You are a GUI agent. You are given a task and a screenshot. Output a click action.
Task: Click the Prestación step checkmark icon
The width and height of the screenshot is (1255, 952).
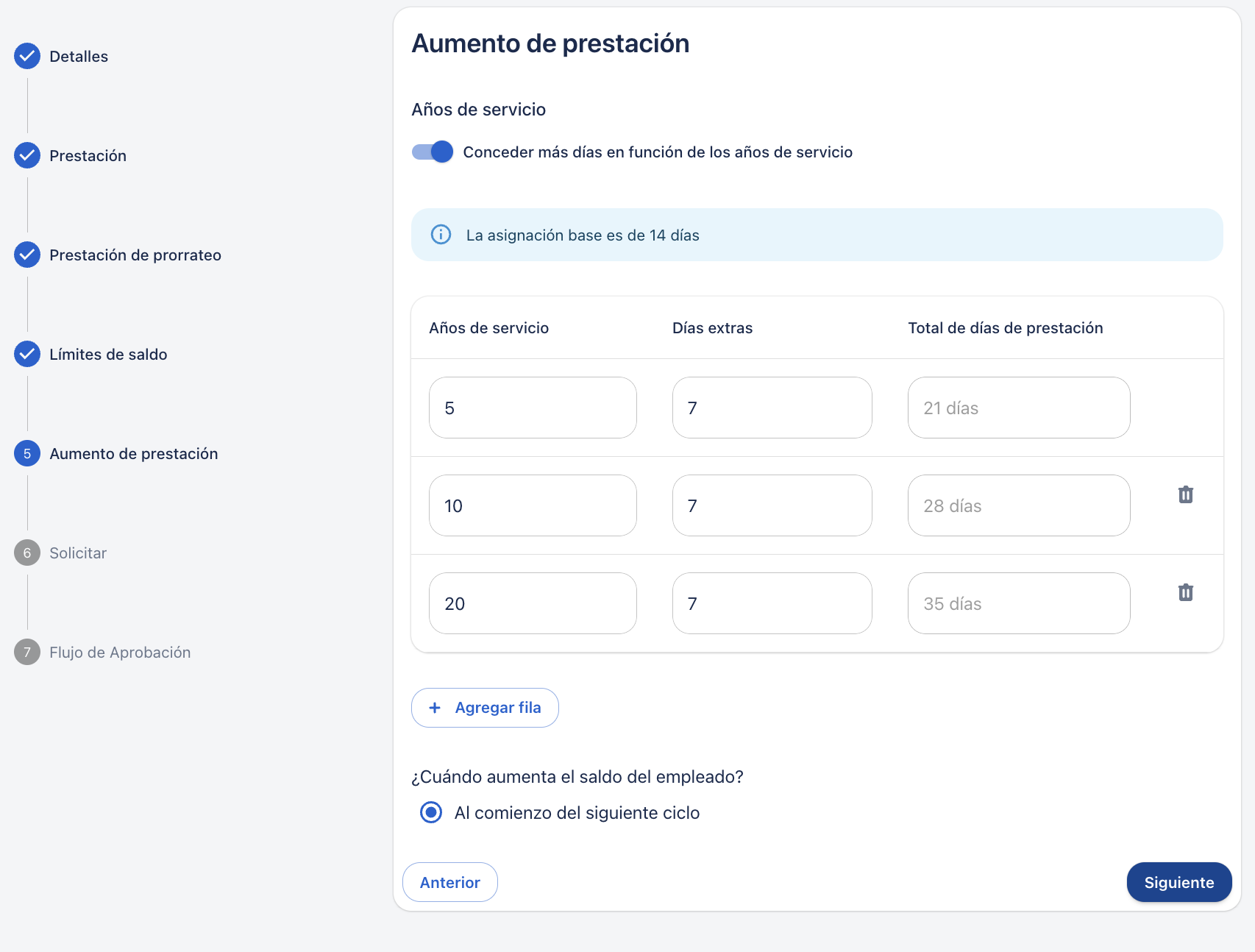(27, 155)
